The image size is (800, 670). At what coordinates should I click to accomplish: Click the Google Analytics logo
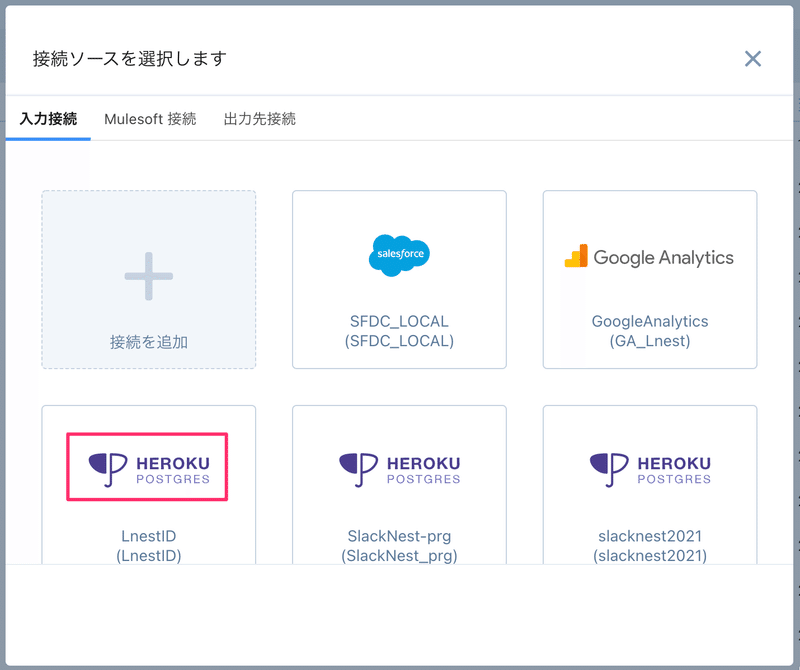tap(649, 257)
